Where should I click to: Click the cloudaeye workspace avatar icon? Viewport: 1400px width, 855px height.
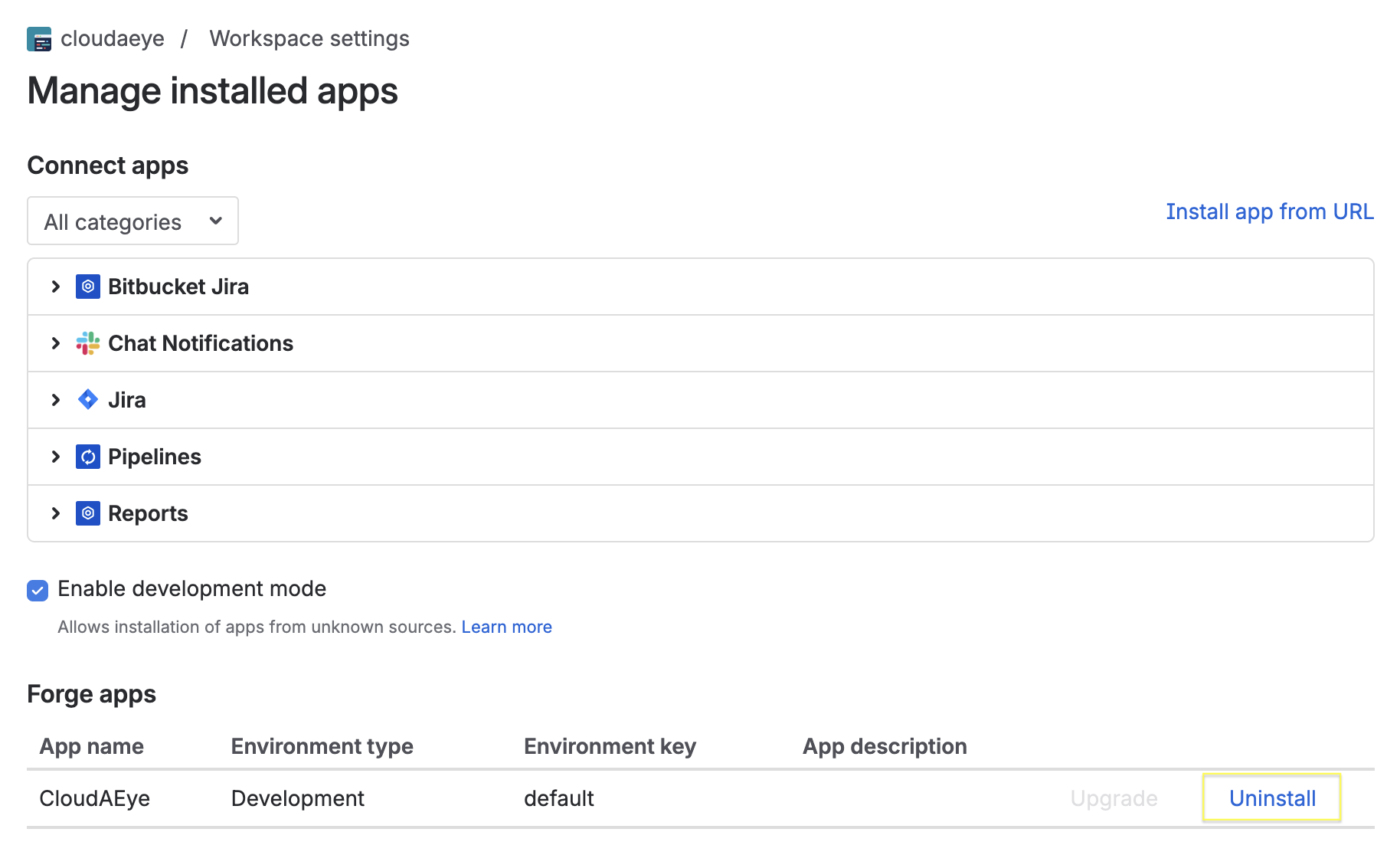(39, 38)
